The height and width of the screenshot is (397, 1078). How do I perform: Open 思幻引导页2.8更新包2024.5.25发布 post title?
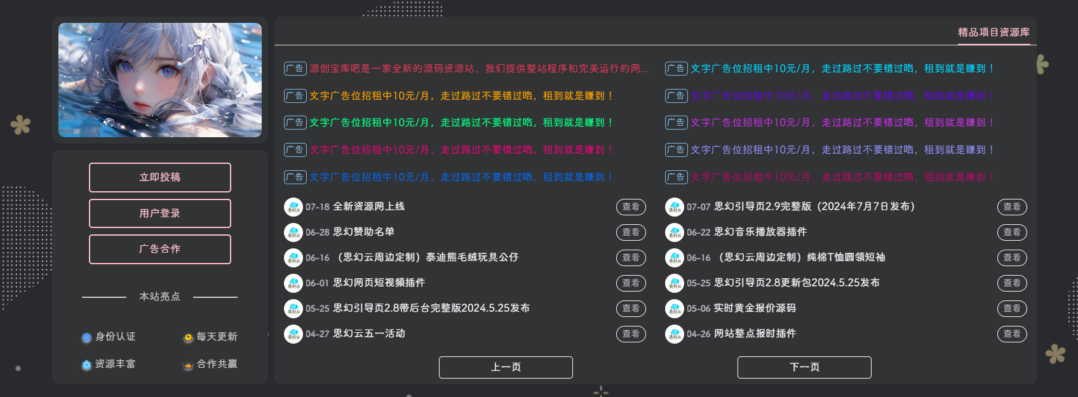797,283
